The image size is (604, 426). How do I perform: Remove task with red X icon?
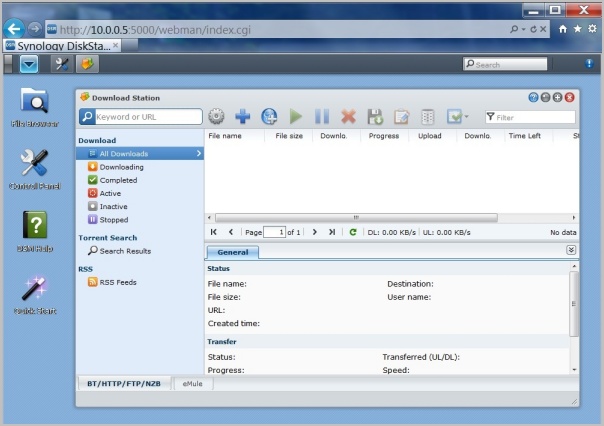click(348, 116)
